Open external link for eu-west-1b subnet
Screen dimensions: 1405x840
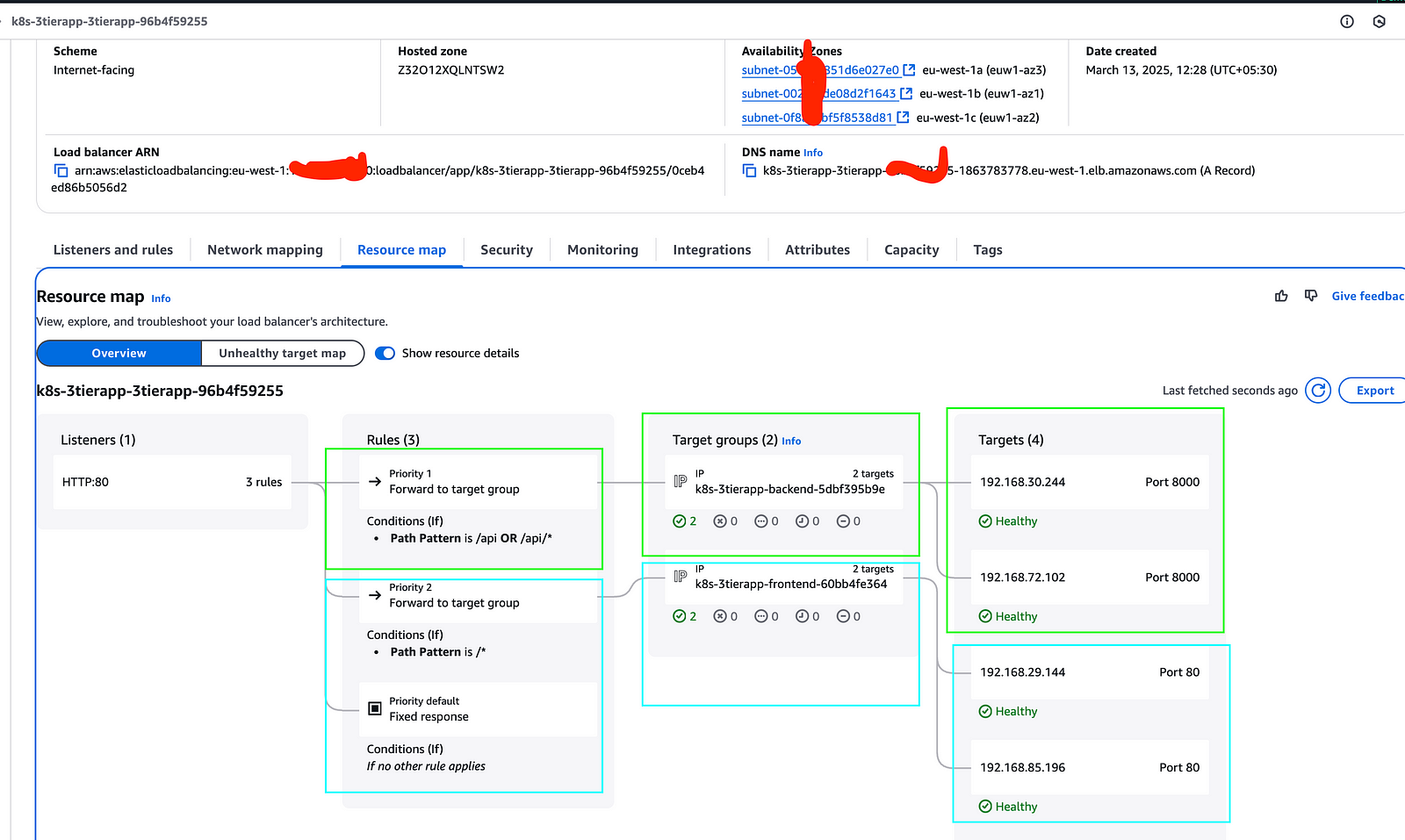(906, 94)
